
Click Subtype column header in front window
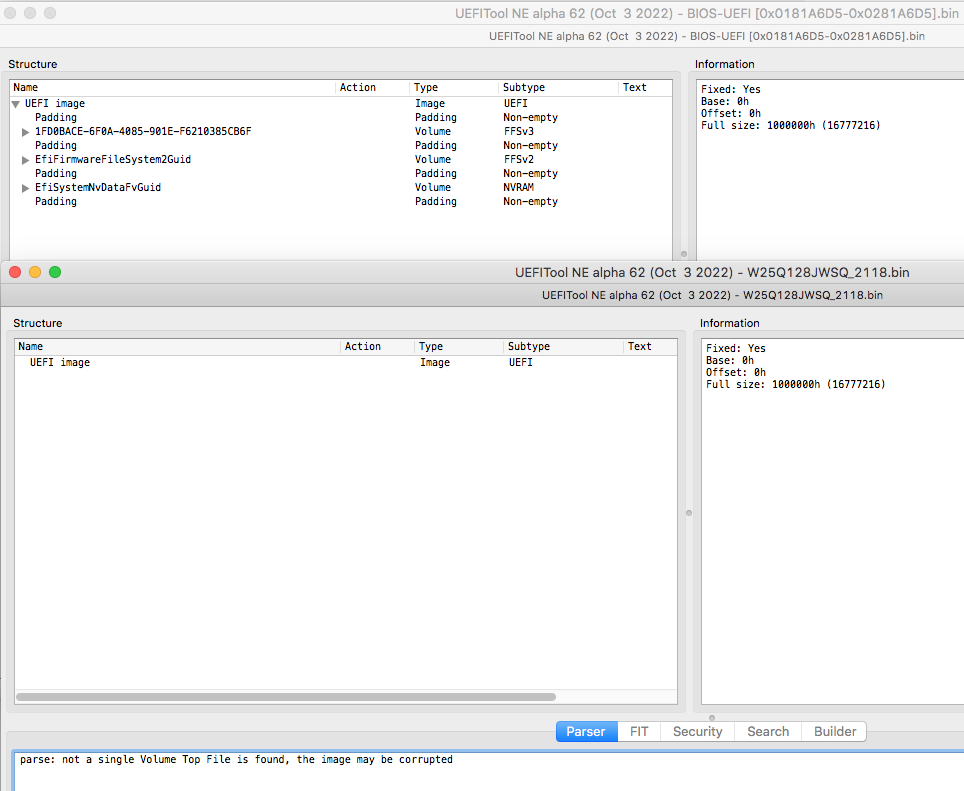point(563,347)
